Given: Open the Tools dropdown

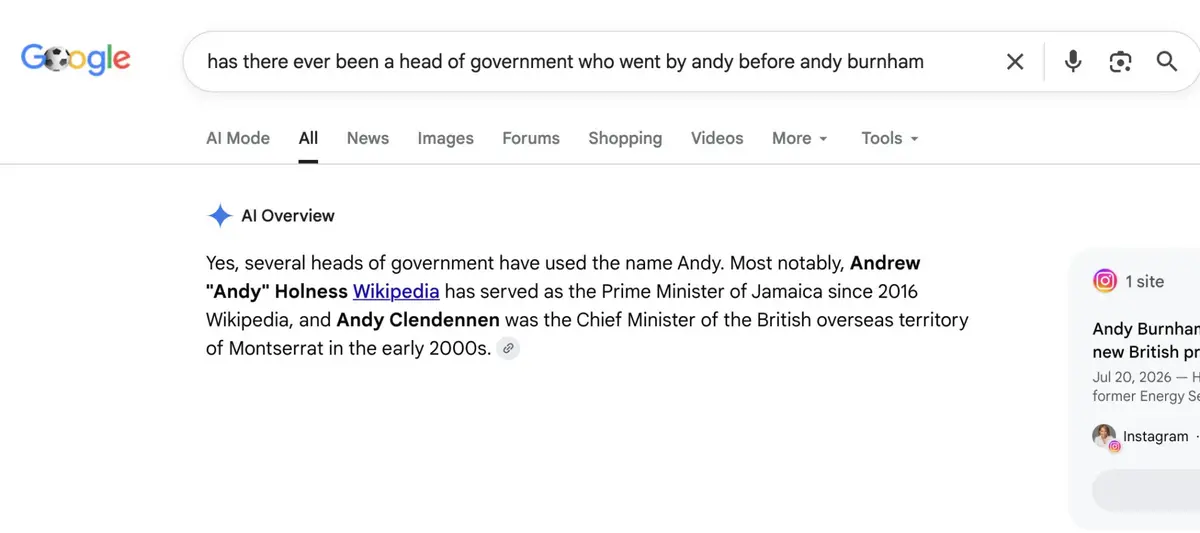Looking at the screenshot, I should click(x=890, y=138).
